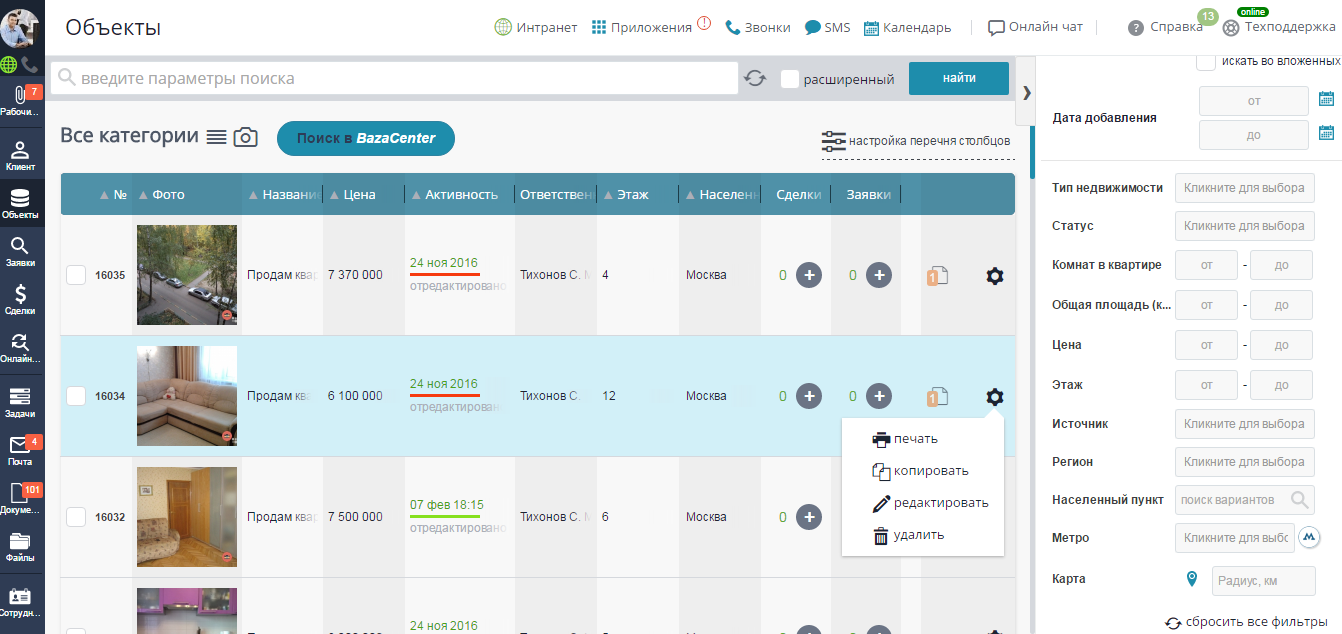
Task: Select checkbox for object 16034
Action: (76, 396)
